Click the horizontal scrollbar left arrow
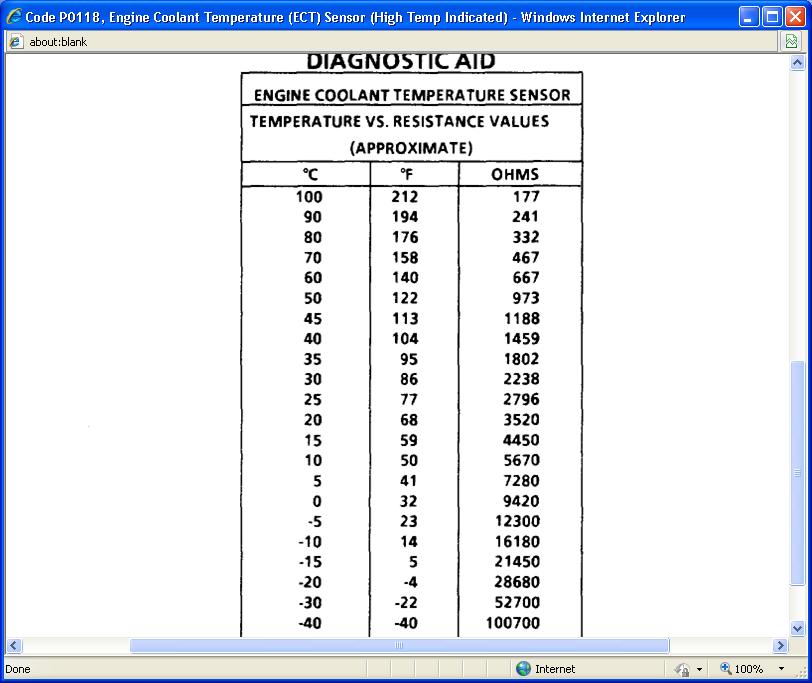Viewport: 812px width, 683px height. point(14,645)
